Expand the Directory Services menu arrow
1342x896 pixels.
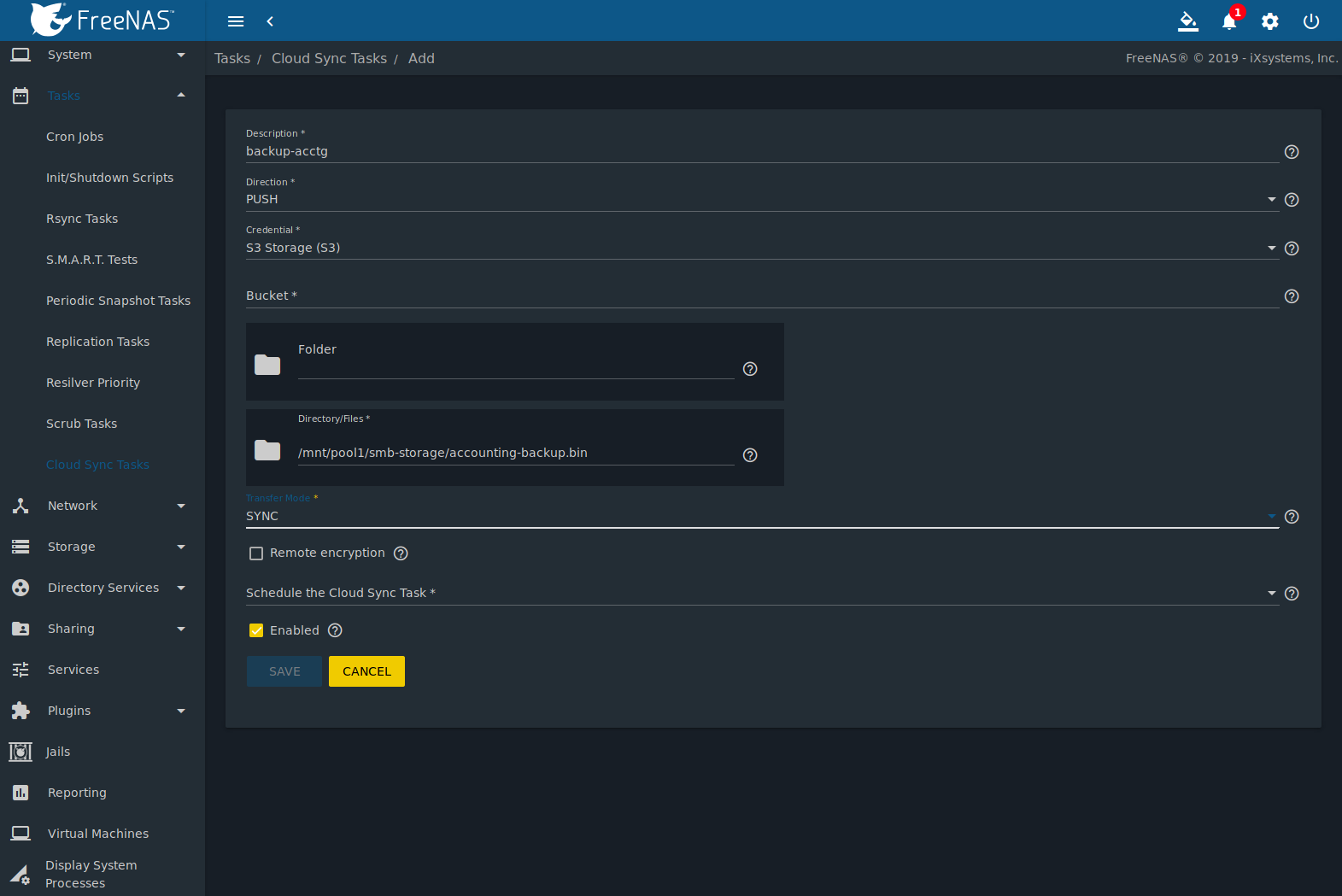pyautogui.click(x=181, y=588)
